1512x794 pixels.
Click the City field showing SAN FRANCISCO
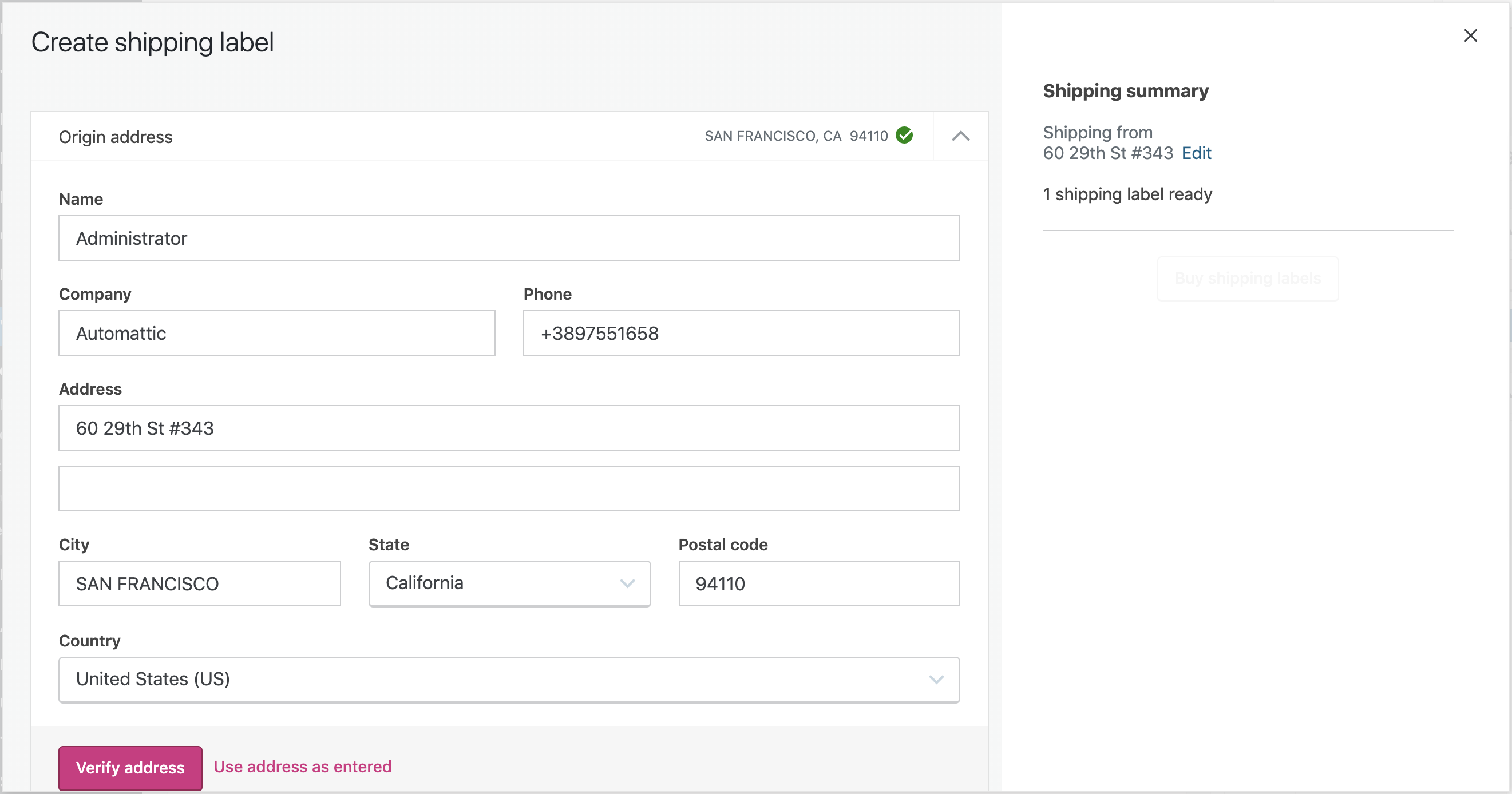coord(199,583)
